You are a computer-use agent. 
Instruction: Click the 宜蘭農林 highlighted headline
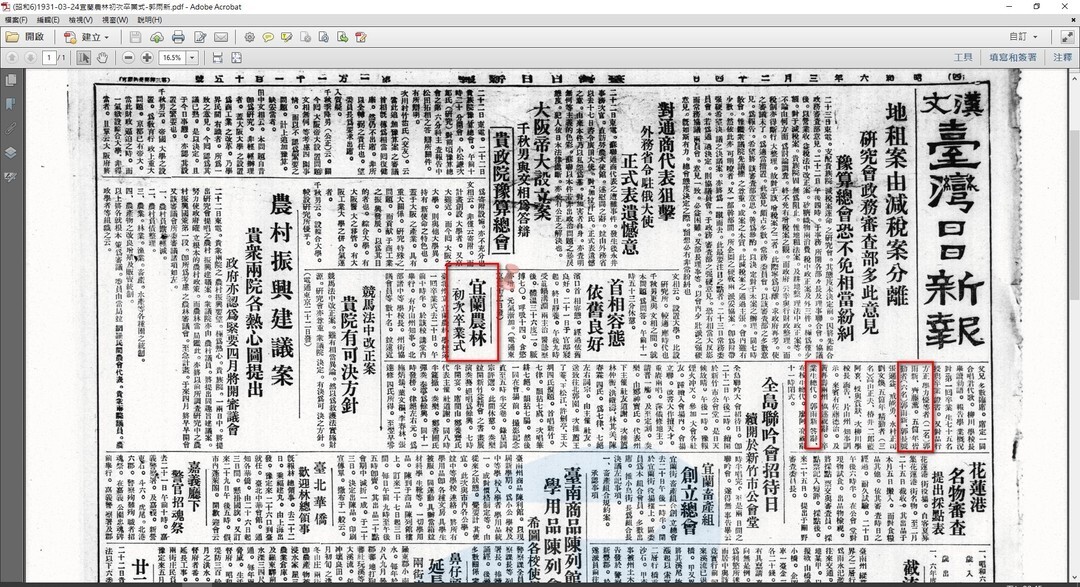point(477,313)
